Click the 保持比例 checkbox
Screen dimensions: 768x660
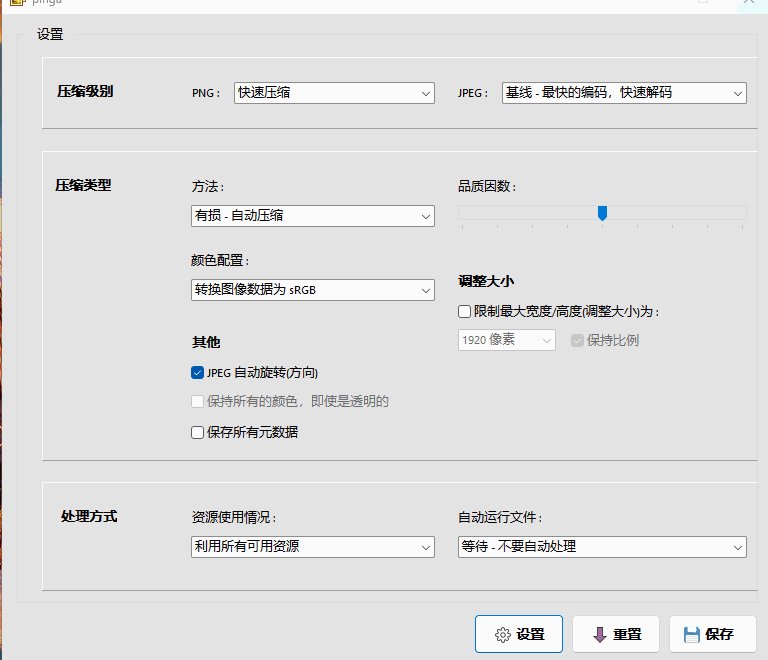tap(577, 340)
